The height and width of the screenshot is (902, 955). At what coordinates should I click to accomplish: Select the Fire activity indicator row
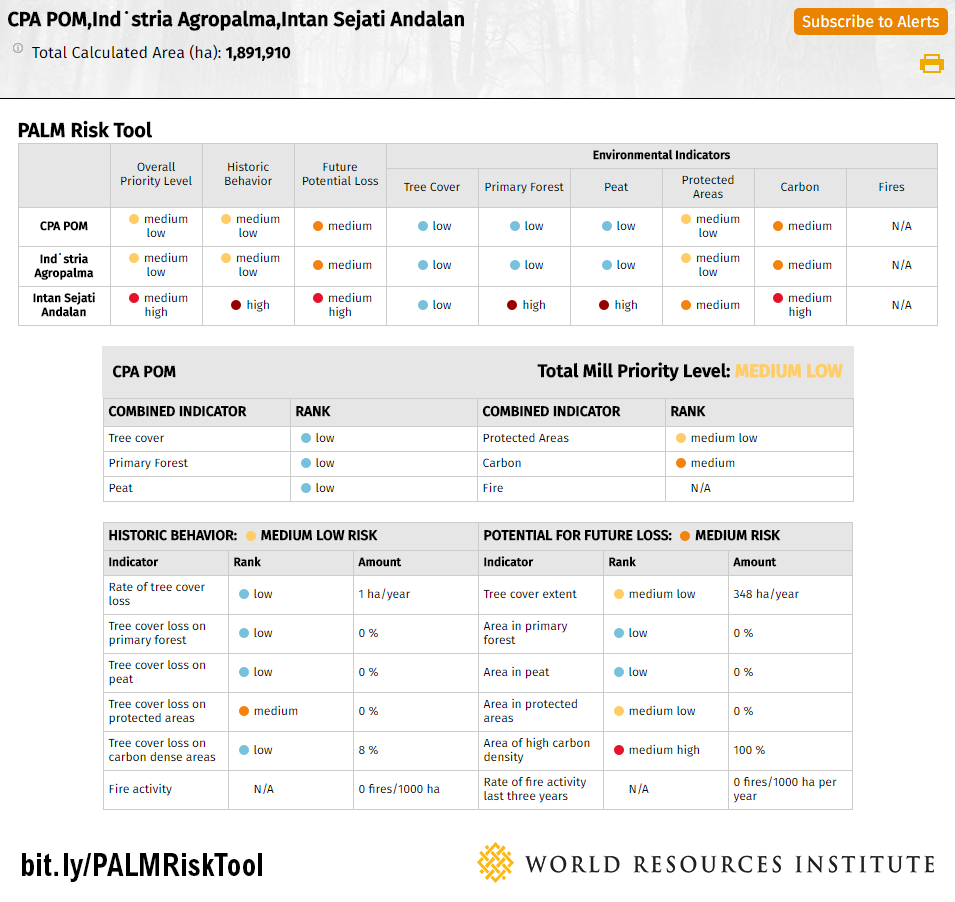coord(290,789)
